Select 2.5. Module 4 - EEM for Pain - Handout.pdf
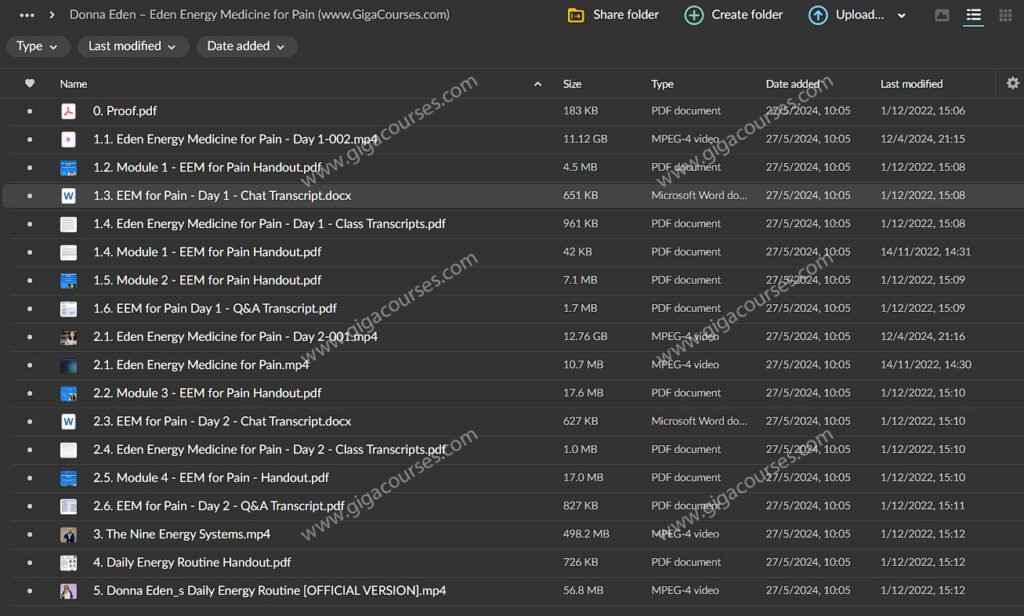Image resolution: width=1024 pixels, height=616 pixels. pos(211,478)
